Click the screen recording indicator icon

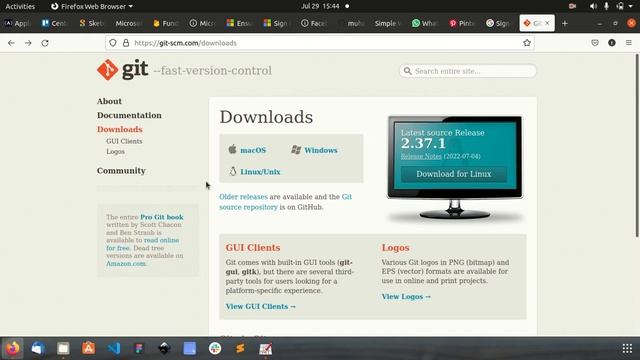572,6
